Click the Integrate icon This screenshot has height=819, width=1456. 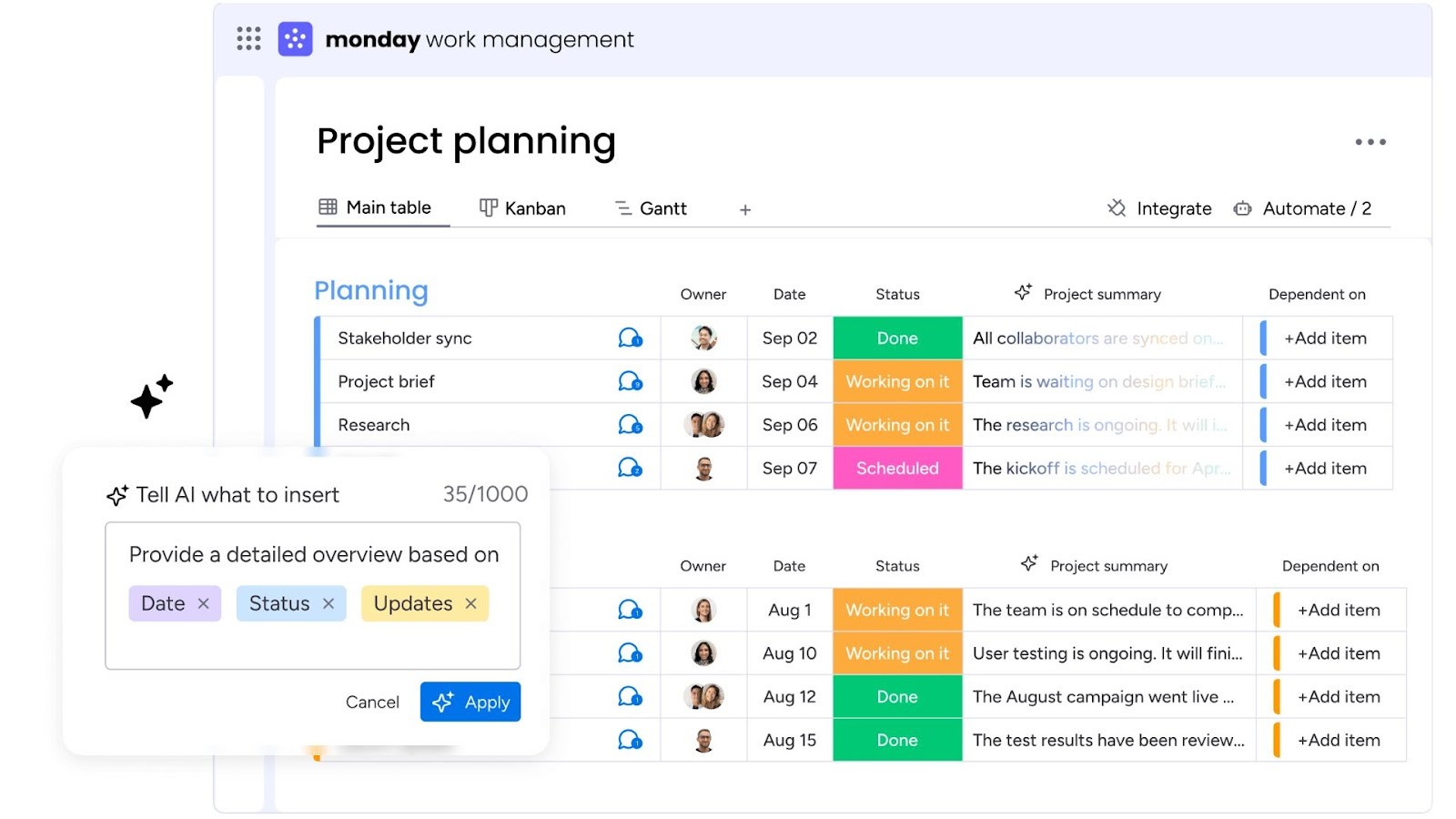[x=1116, y=208]
